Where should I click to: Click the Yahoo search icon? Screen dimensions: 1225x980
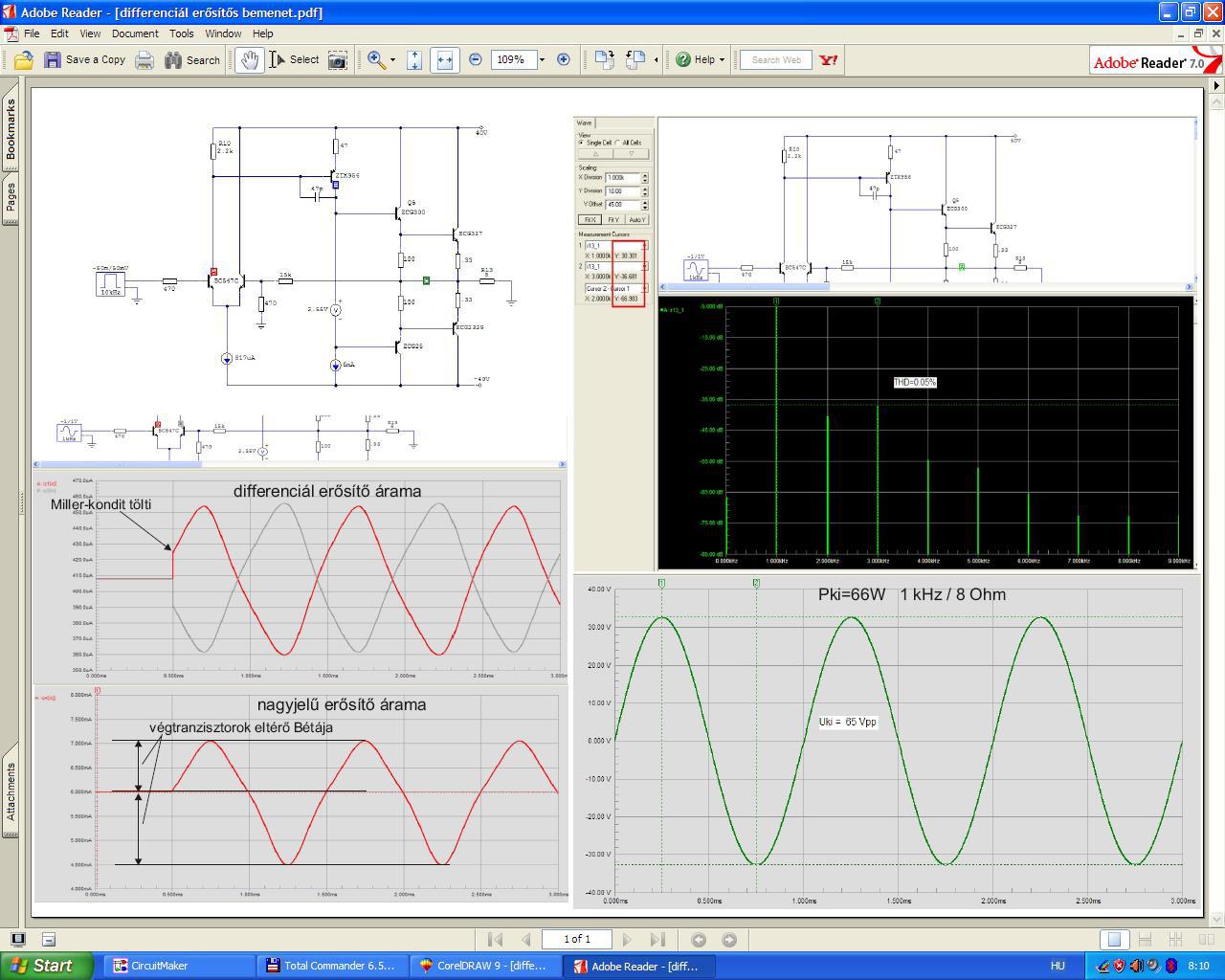click(x=829, y=59)
